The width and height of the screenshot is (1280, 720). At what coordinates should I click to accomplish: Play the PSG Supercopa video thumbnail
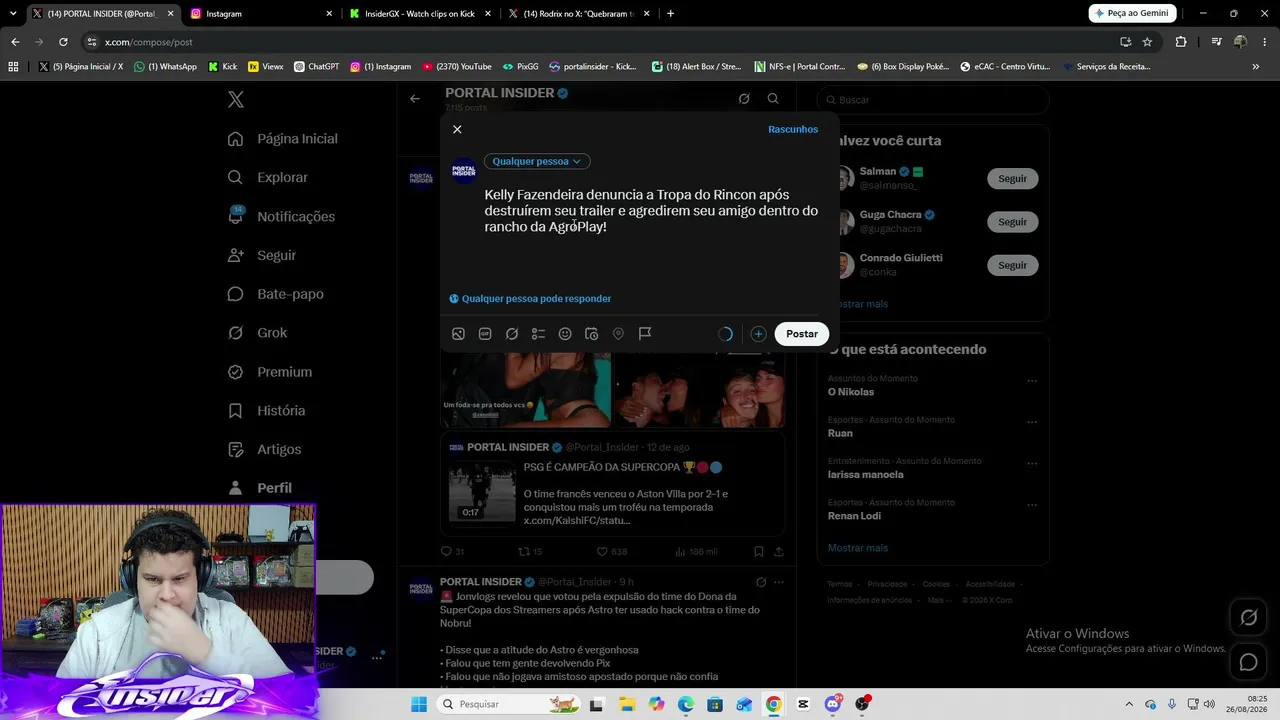[482, 492]
